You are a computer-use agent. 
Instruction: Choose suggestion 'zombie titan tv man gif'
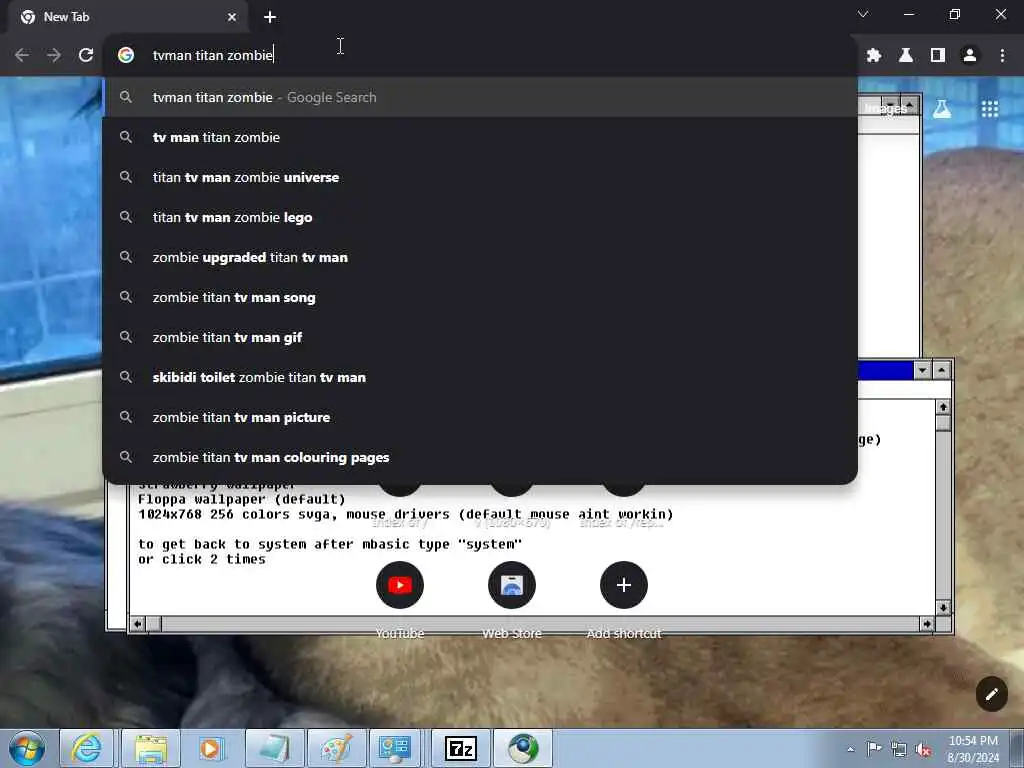(480, 337)
